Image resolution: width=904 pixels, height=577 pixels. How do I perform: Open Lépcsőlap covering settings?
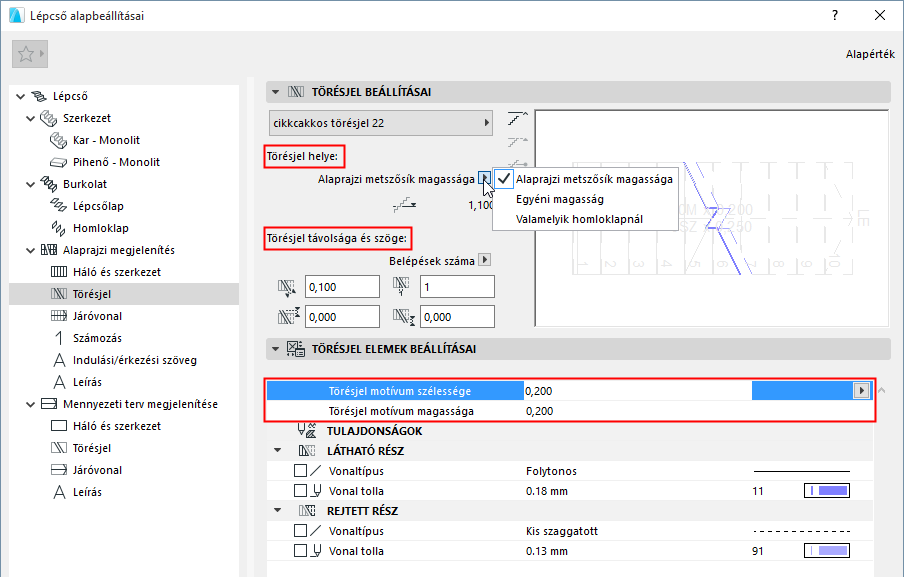tap(98, 206)
